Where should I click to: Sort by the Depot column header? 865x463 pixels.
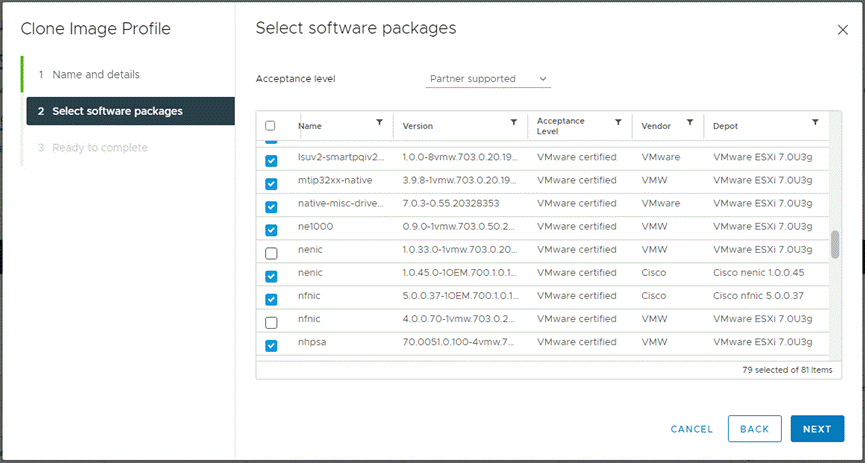point(725,126)
